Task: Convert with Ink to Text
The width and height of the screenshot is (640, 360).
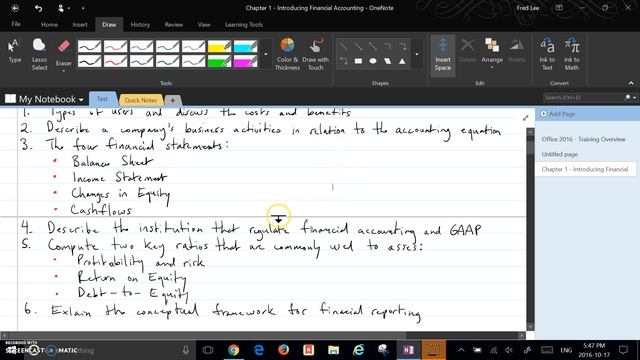Action: point(547,54)
